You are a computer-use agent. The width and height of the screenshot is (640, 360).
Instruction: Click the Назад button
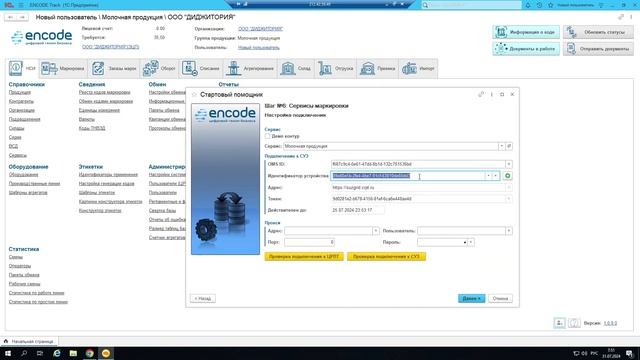[x=203, y=298]
